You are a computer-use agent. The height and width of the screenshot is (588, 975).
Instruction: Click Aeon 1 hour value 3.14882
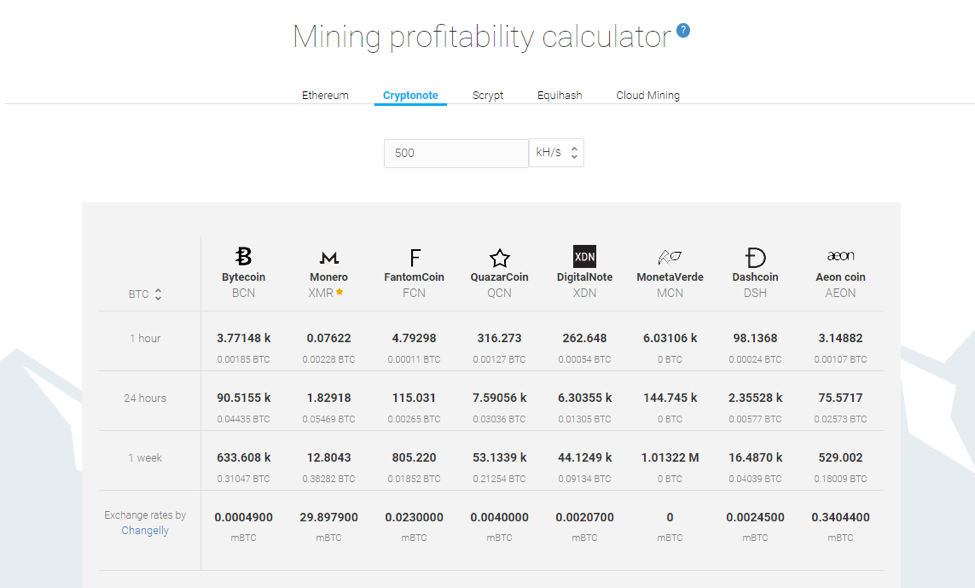841,338
